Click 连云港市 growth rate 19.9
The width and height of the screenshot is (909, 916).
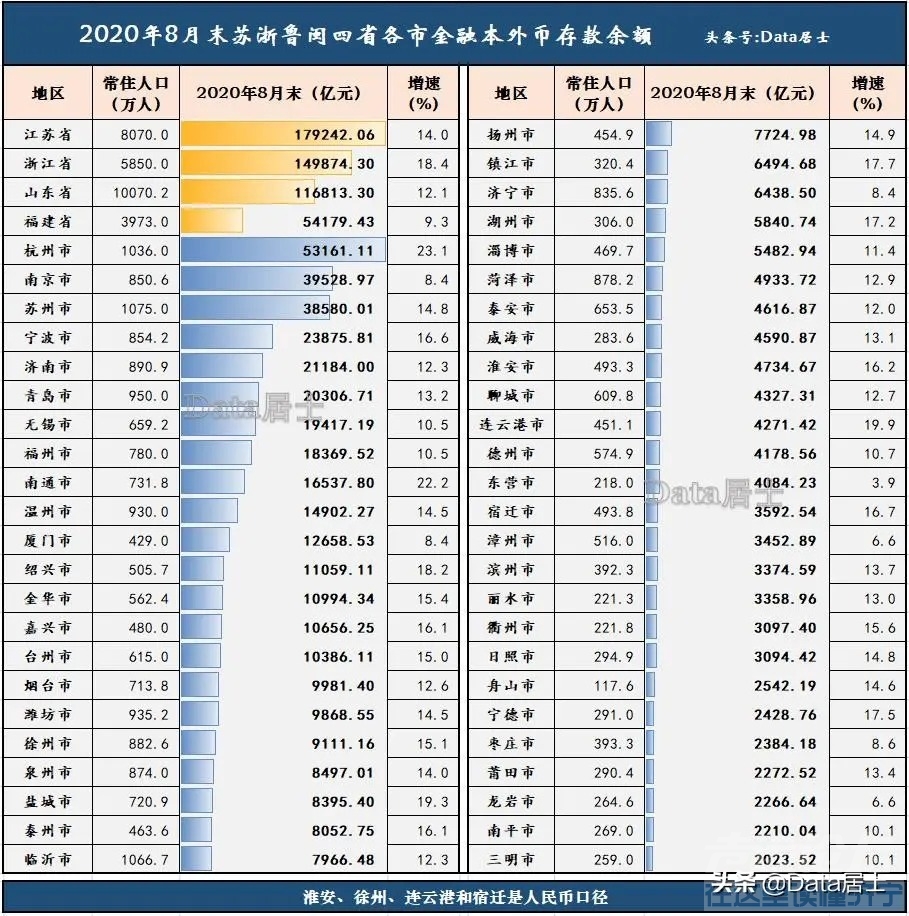point(866,424)
